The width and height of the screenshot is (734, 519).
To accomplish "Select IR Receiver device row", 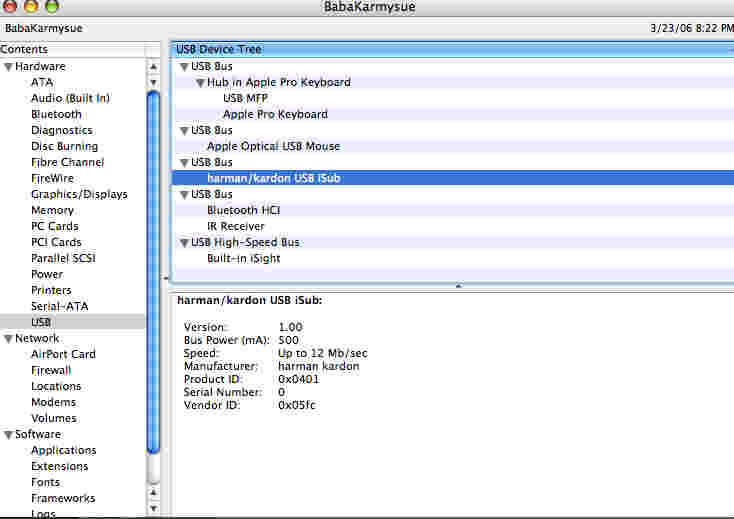I will (453, 226).
